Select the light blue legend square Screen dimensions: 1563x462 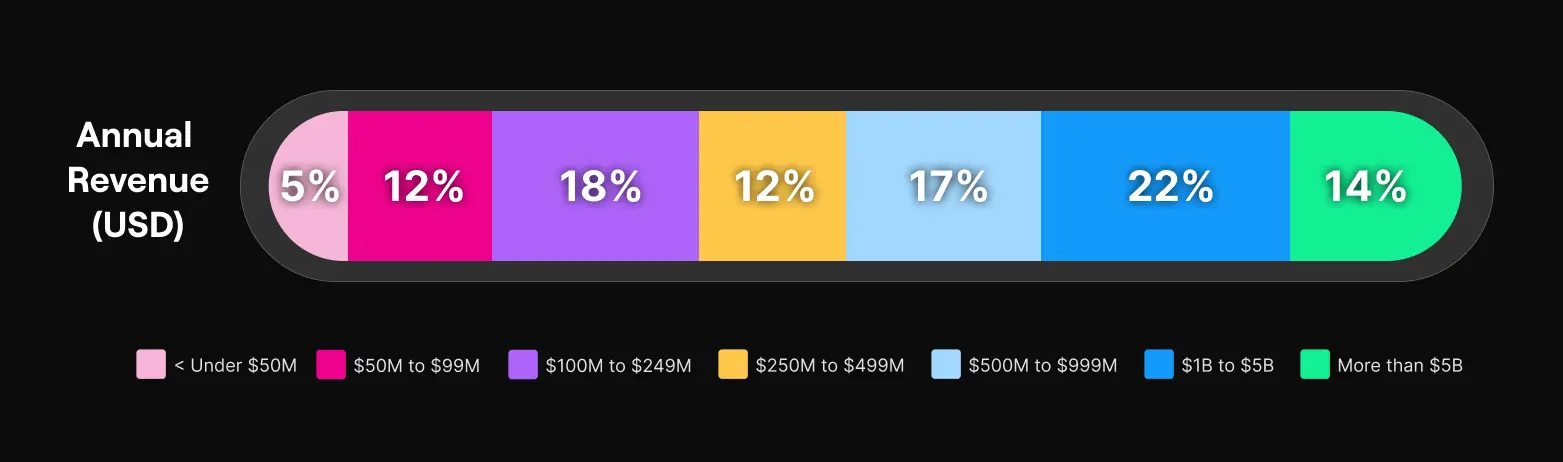coord(946,365)
